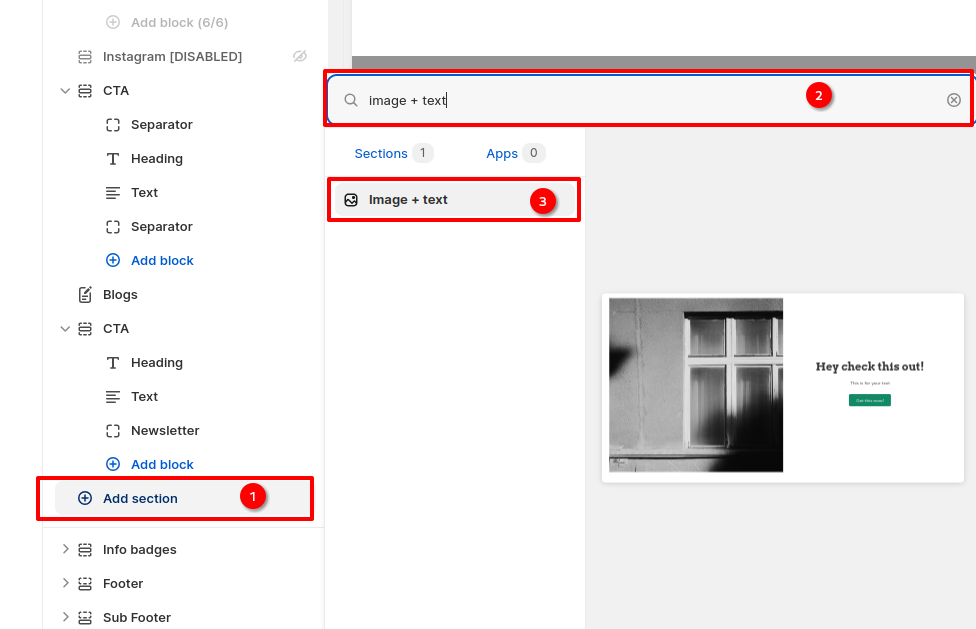Select the Image + text search result
This screenshot has height=629, width=976.
pos(408,200)
